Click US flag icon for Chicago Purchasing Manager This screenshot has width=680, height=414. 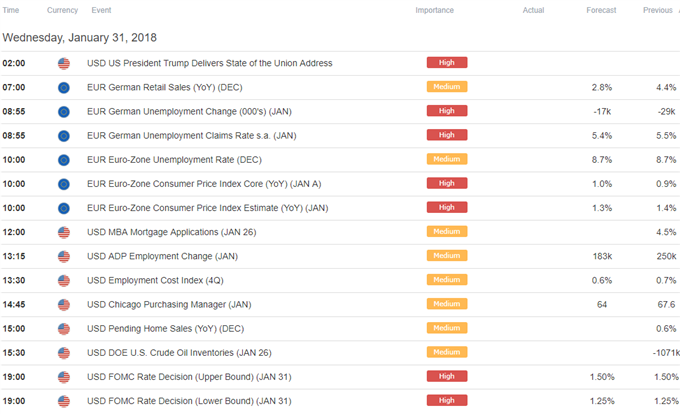click(x=64, y=305)
